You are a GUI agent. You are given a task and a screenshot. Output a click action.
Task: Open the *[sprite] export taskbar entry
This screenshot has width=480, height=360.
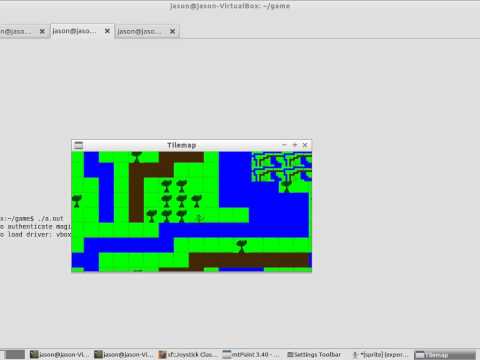point(381,355)
